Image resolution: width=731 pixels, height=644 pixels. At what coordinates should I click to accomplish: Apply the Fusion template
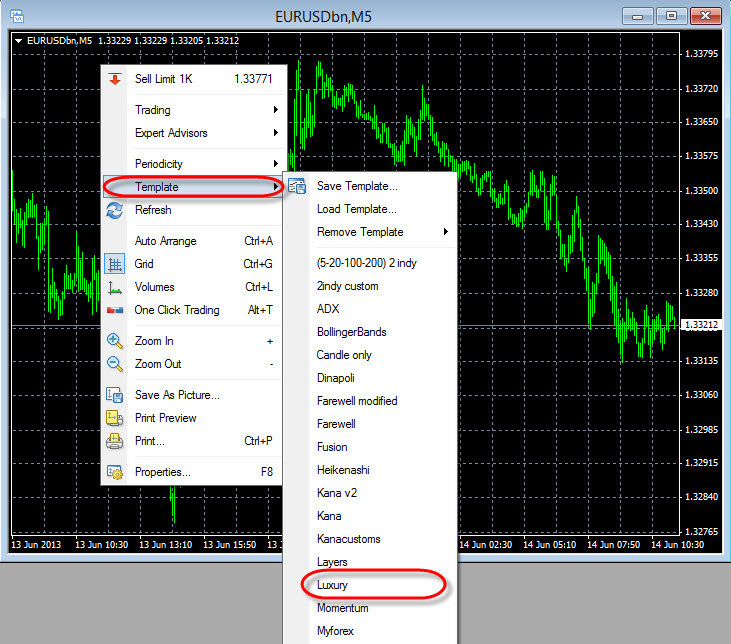pyautogui.click(x=370, y=447)
